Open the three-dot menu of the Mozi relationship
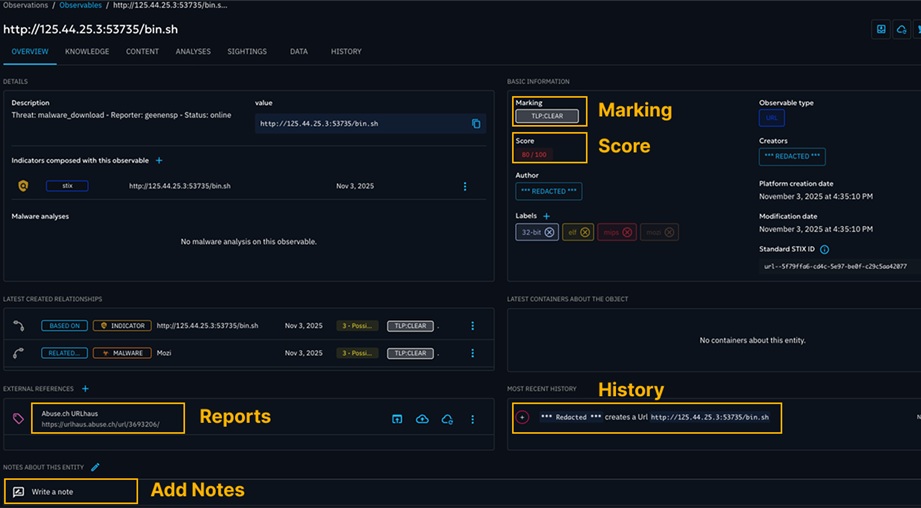921x508 pixels. point(472,353)
